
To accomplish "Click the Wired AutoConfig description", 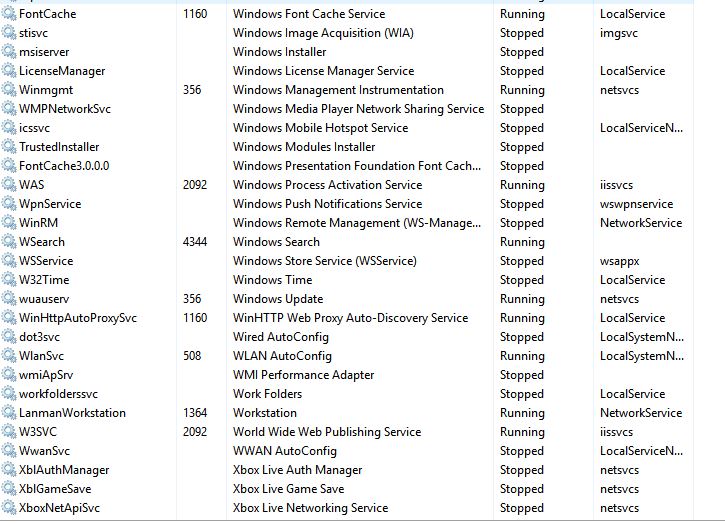I will 281,337.
